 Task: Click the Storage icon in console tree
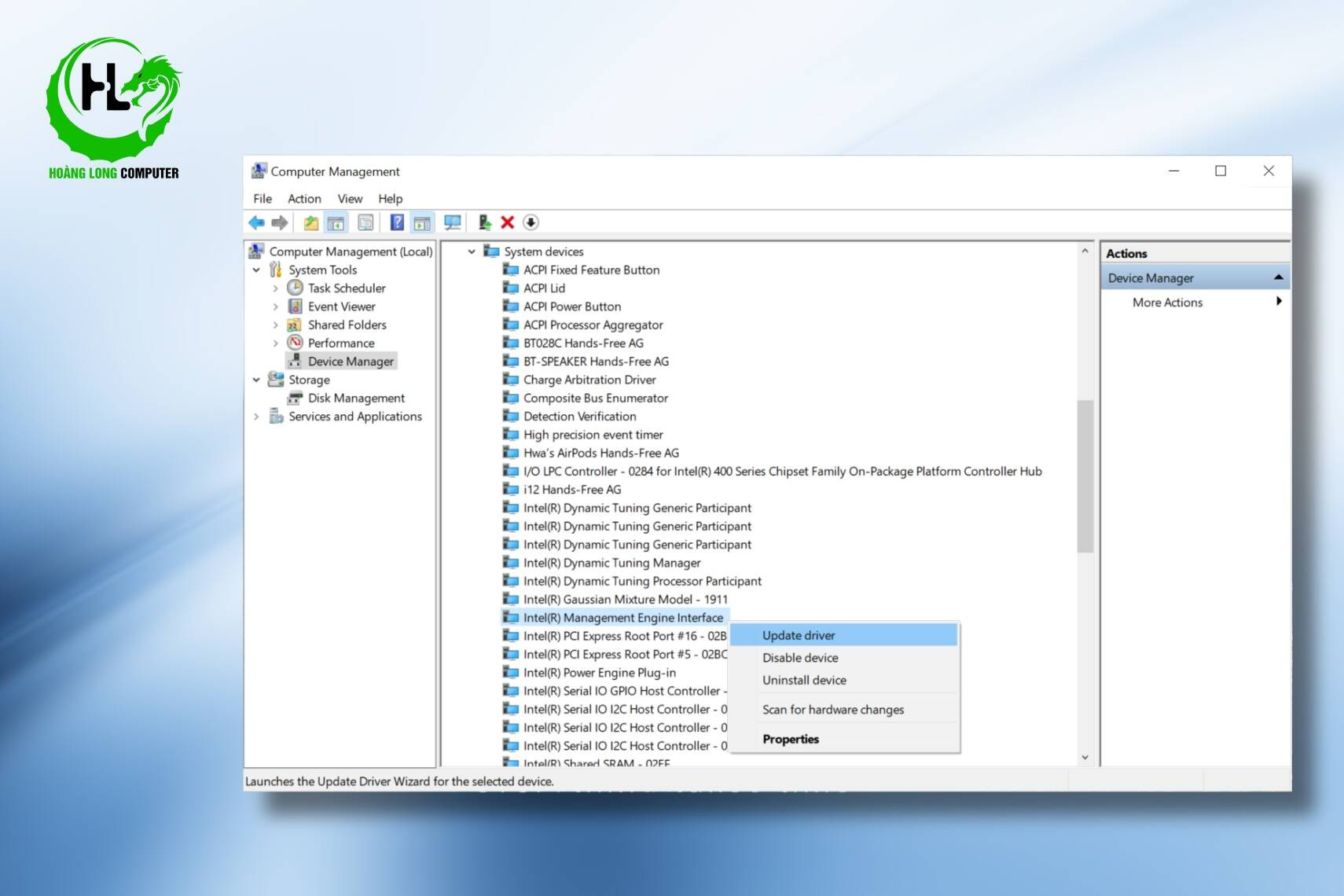click(x=276, y=380)
